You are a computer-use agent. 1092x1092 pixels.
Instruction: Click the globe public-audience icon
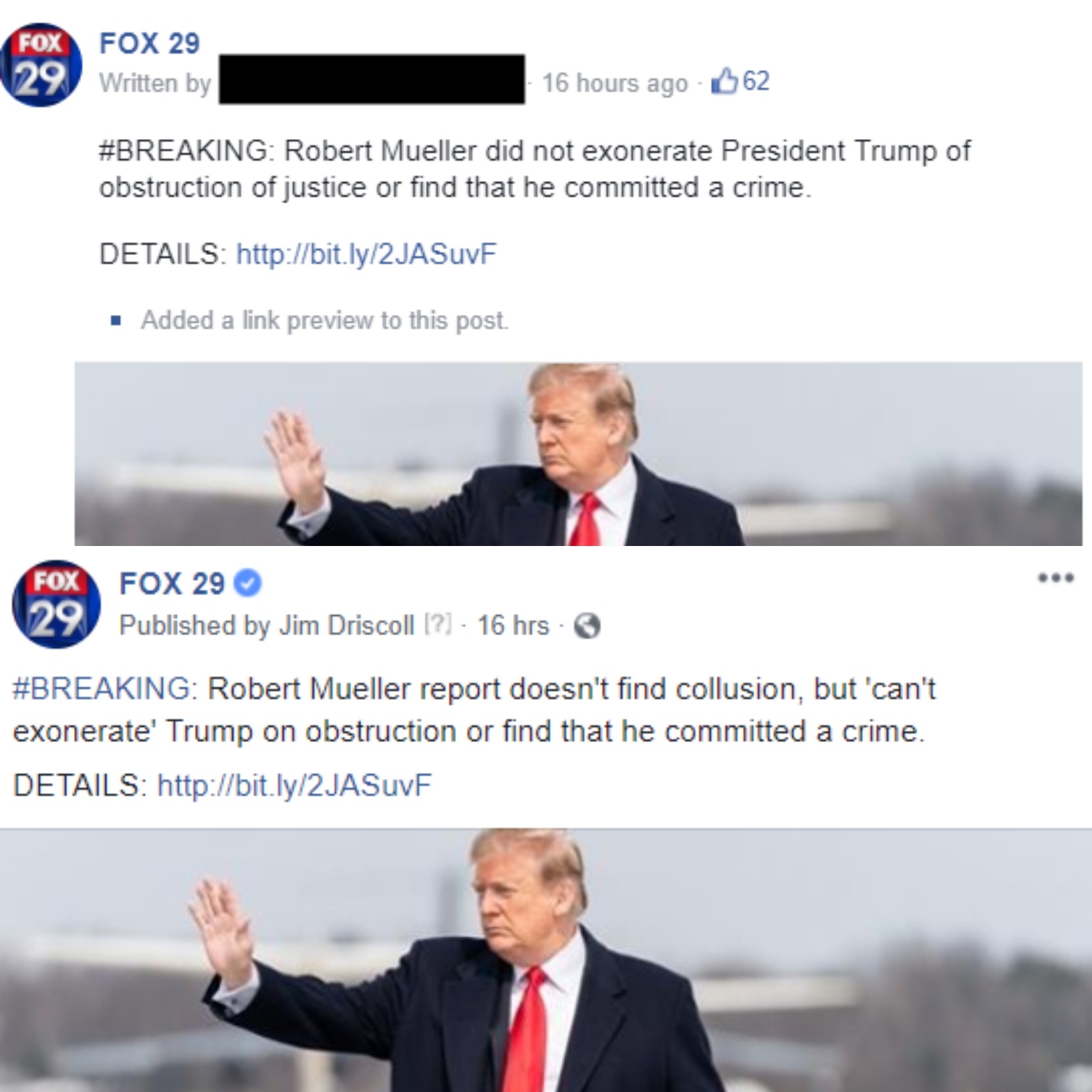(587, 626)
